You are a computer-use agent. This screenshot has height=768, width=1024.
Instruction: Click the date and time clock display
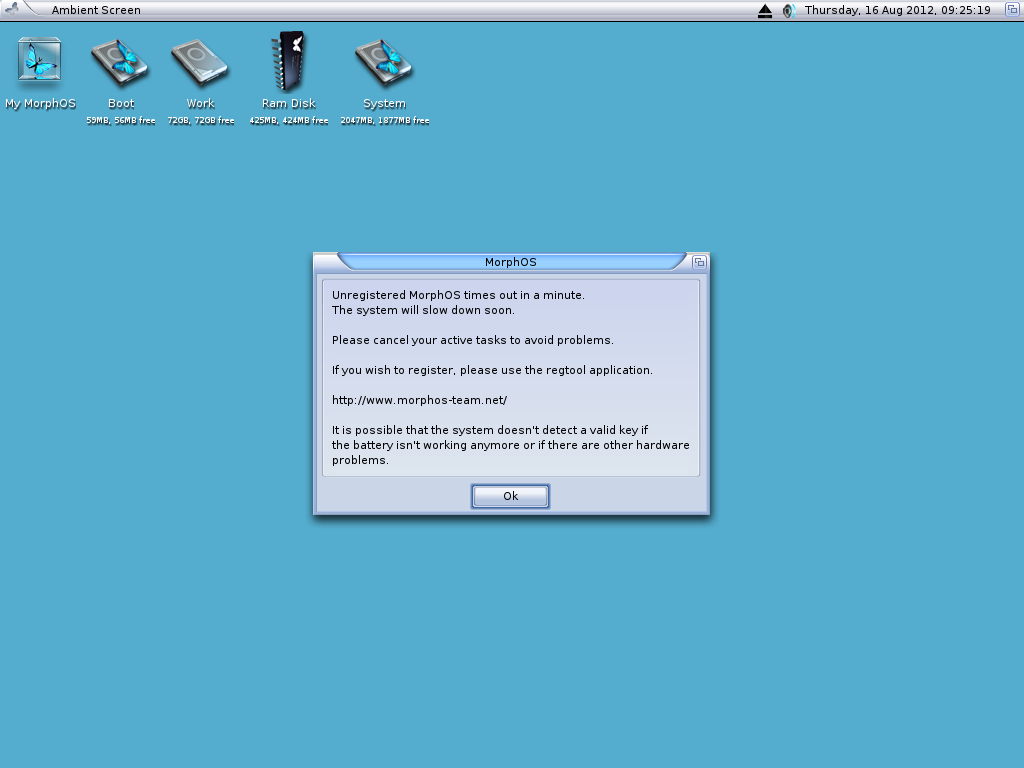(897, 10)
